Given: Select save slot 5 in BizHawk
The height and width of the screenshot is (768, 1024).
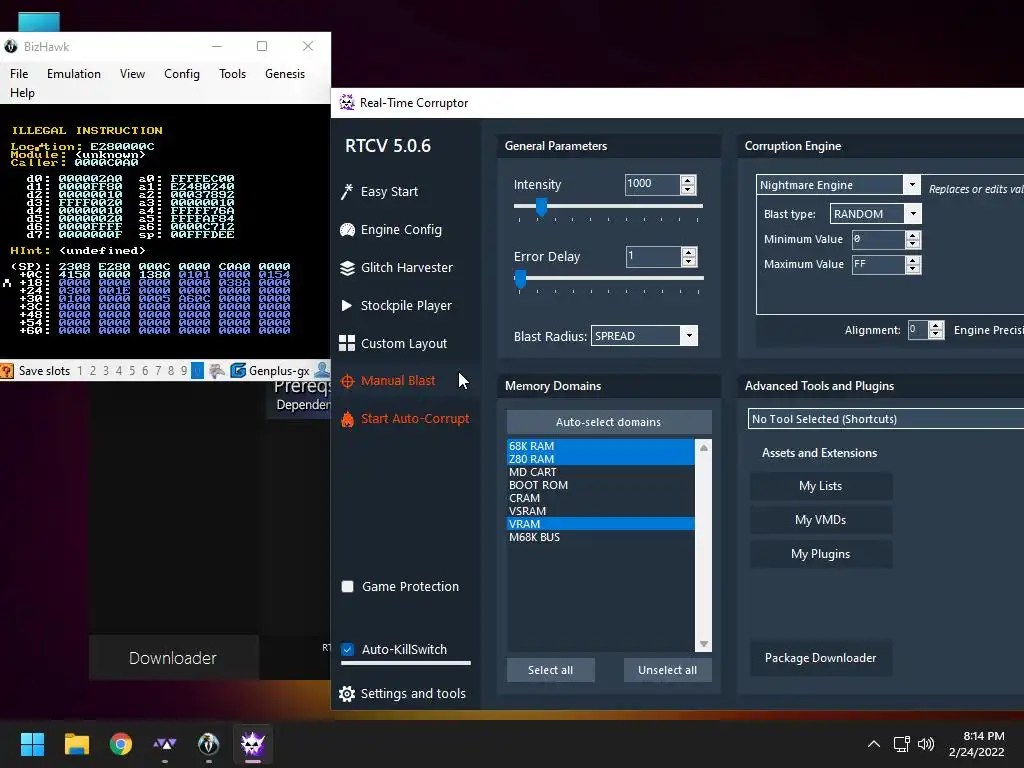Looking at the screenshot, I should [132, 371].
